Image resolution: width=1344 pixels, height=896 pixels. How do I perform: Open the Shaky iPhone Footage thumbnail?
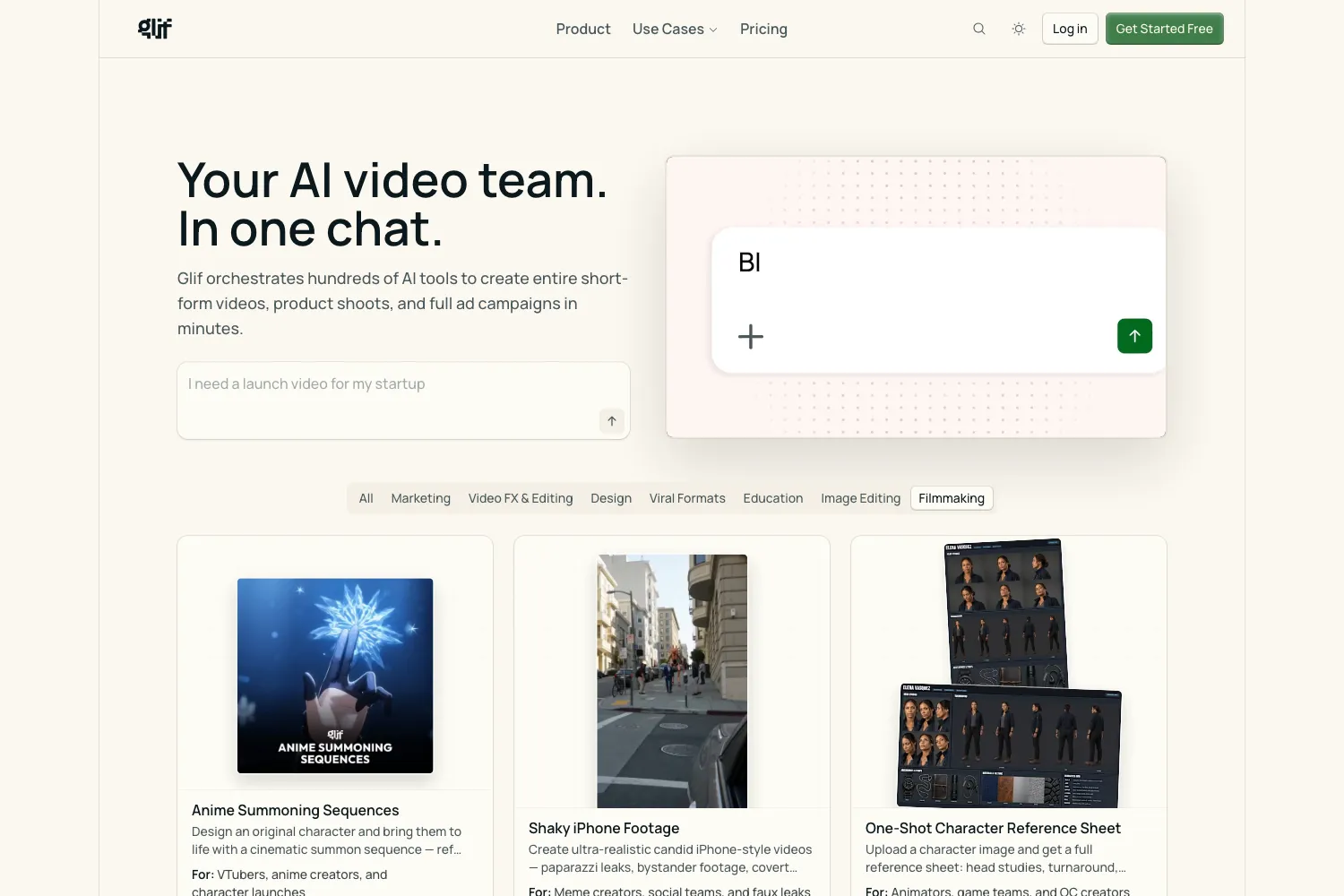tap(672, 681)
